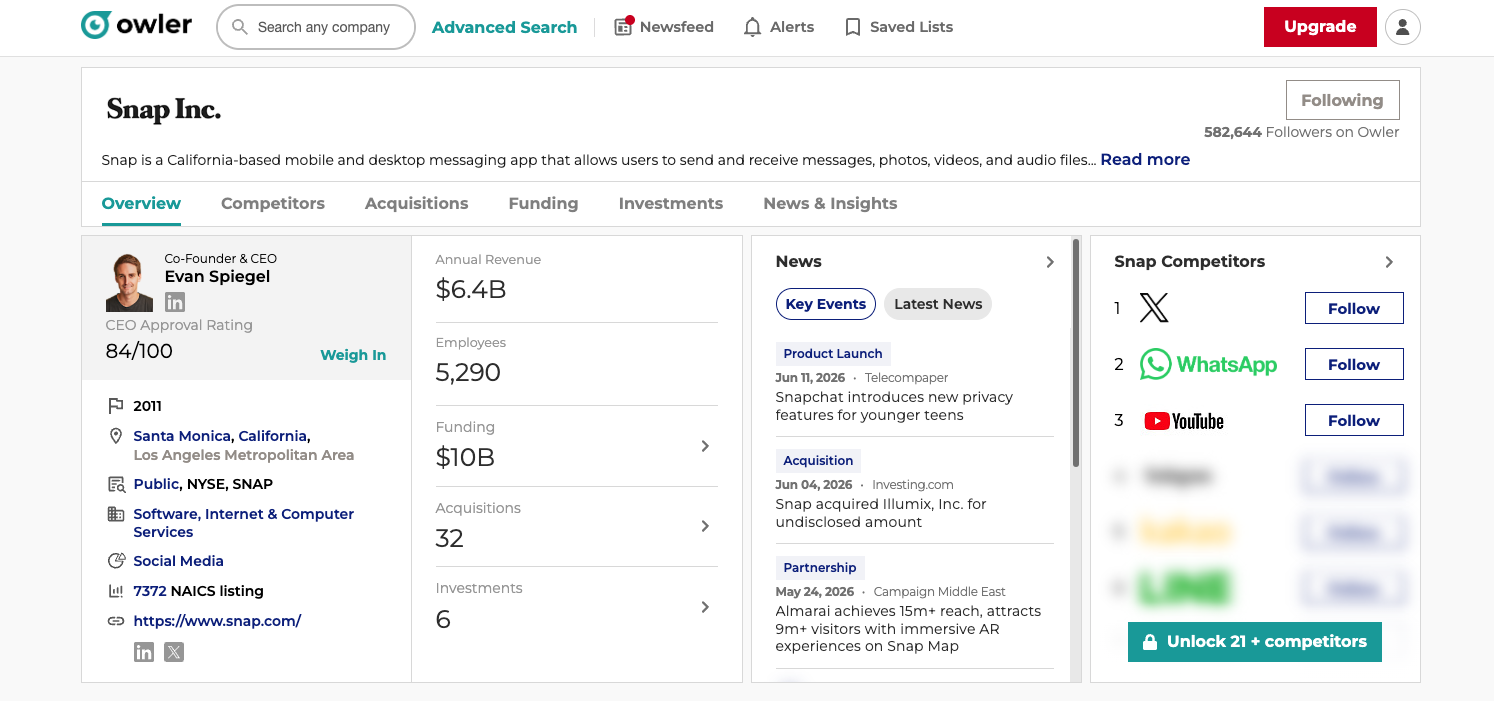This screenshot has height=701, width=1494.
Task: Click the YouTube competitor logo
Action: (1184, 421)
